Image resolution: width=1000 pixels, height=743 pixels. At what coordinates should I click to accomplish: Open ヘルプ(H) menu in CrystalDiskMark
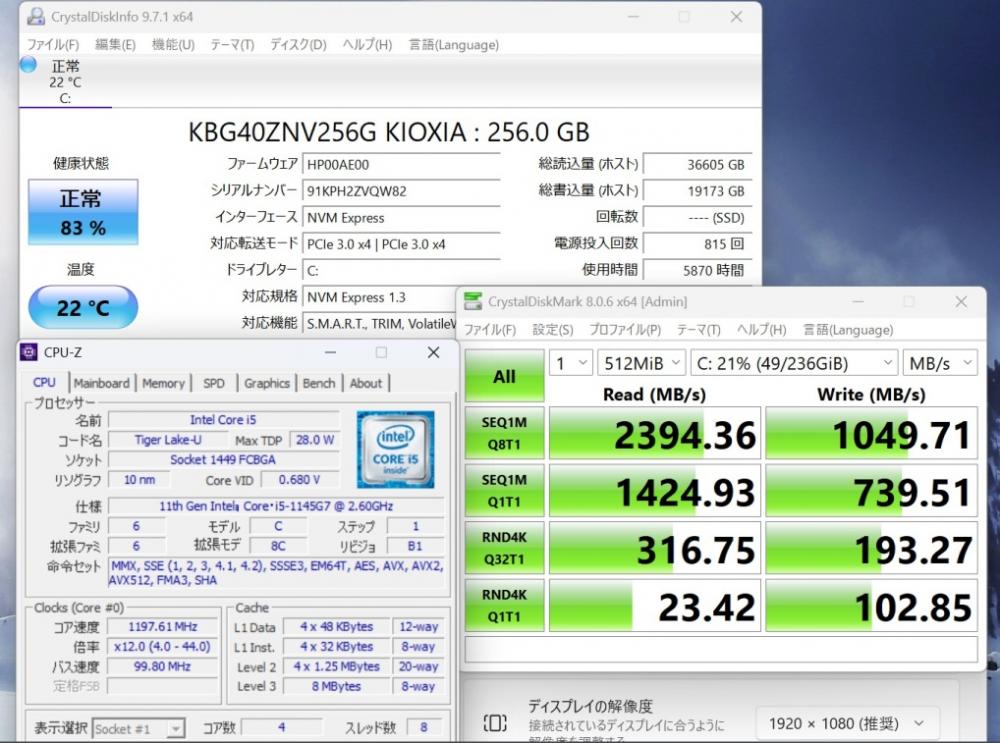pyautogui.click(x=761, y=330)
